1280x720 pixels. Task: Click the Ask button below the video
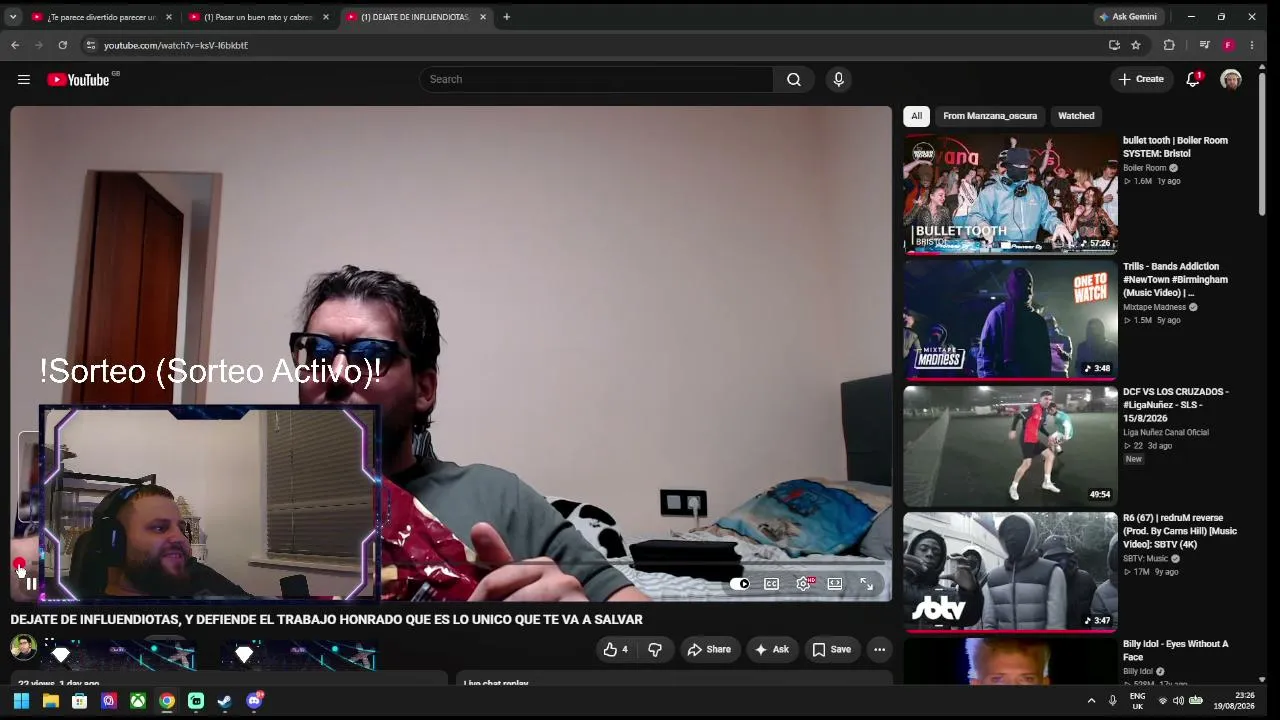point(772,650)
